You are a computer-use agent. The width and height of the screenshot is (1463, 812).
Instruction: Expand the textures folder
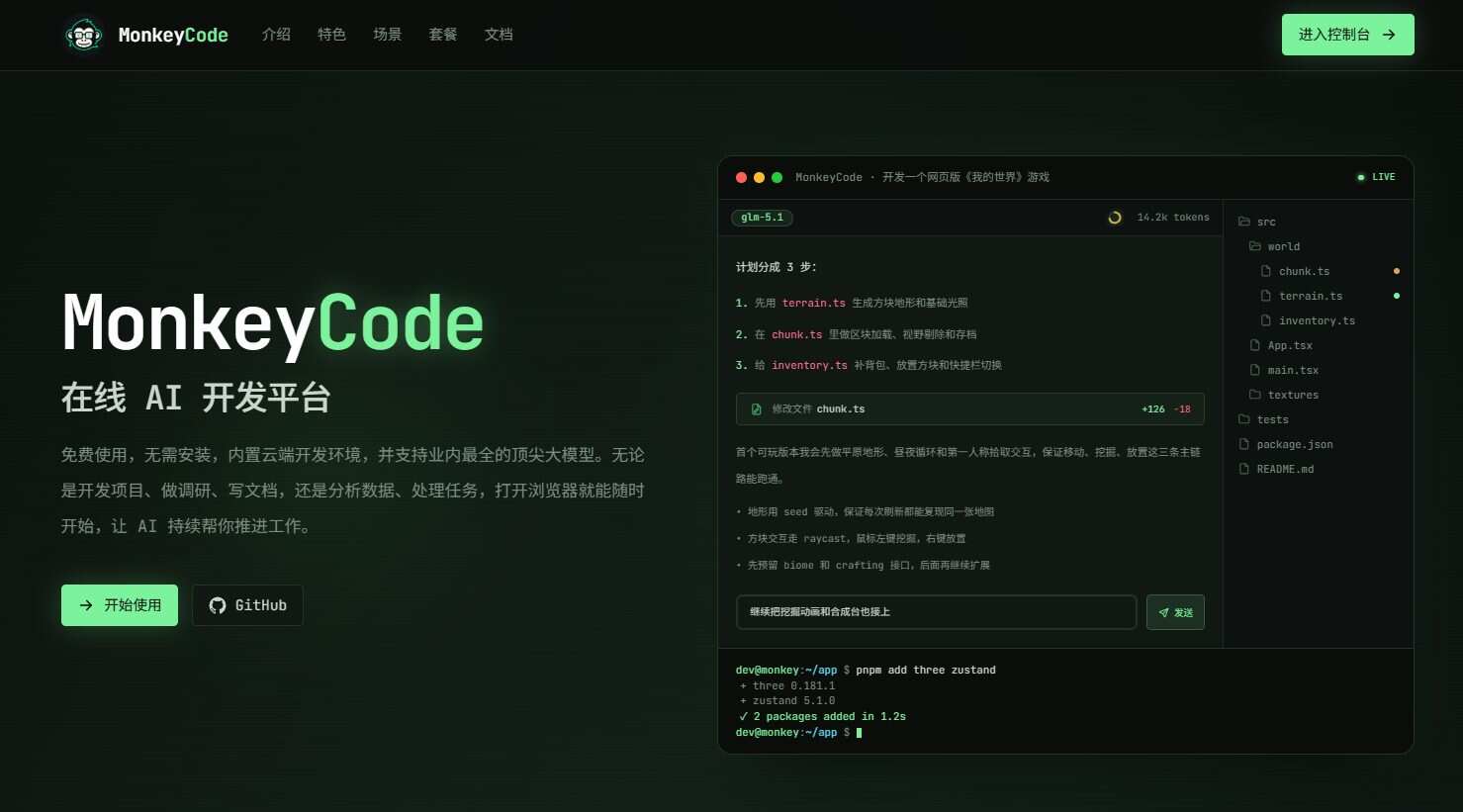coord(1284,395)
